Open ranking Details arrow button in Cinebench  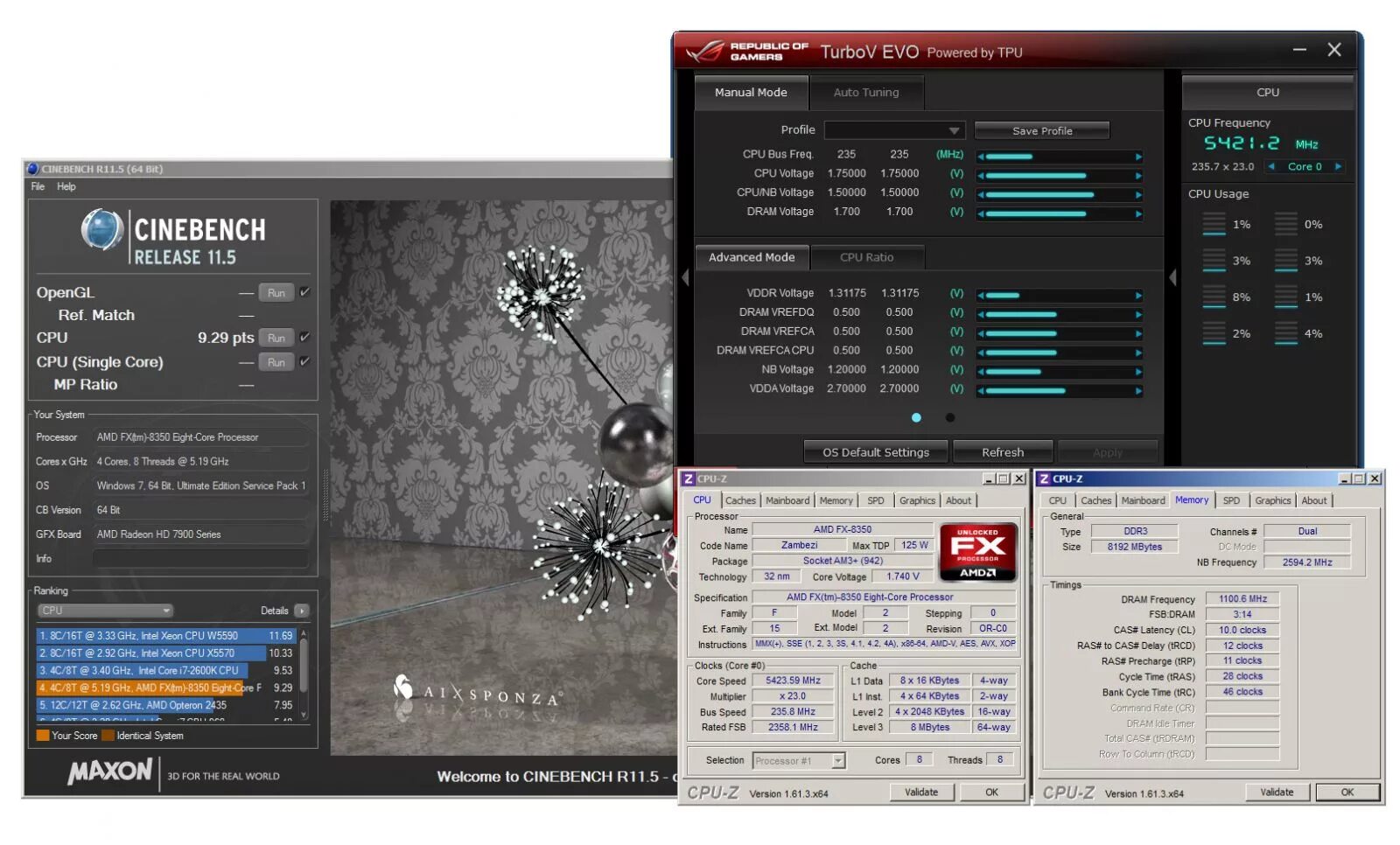[302, 611]
